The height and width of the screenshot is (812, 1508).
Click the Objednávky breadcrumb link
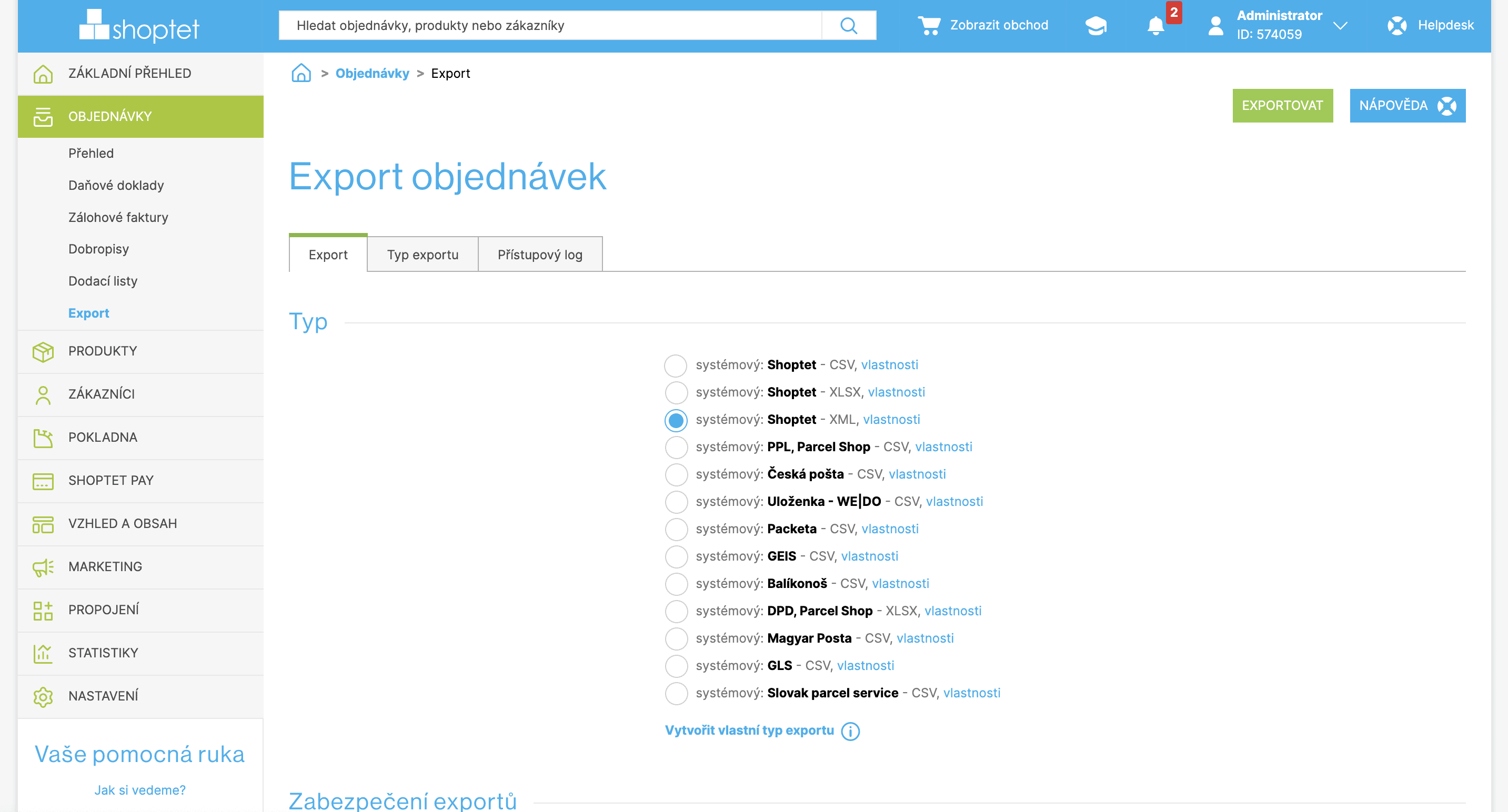(x=373, y=73)
